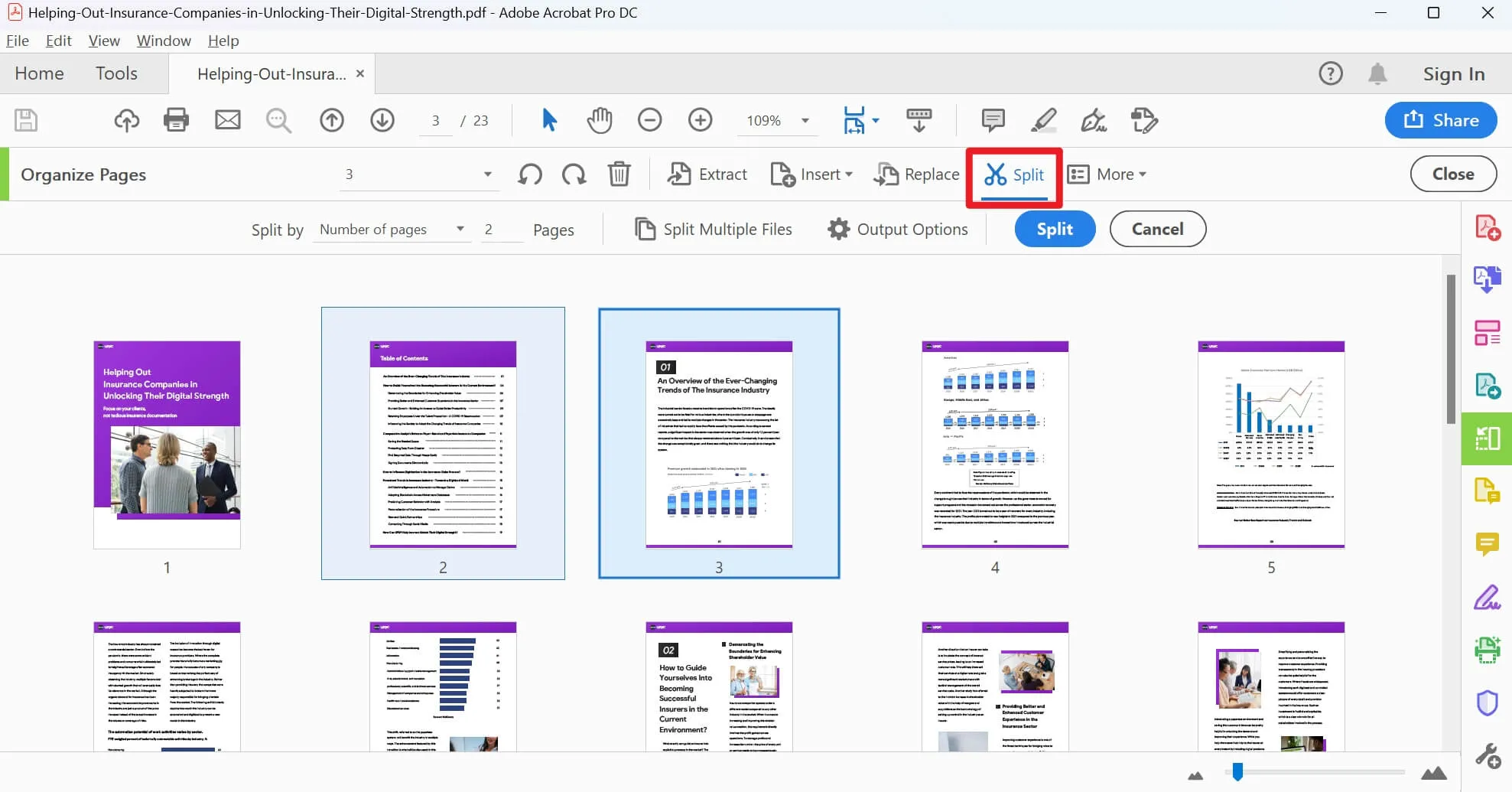Activate the arrow Selection tool
The width and height of the screenshot is (1512, 792).
[x=548, y=120]
